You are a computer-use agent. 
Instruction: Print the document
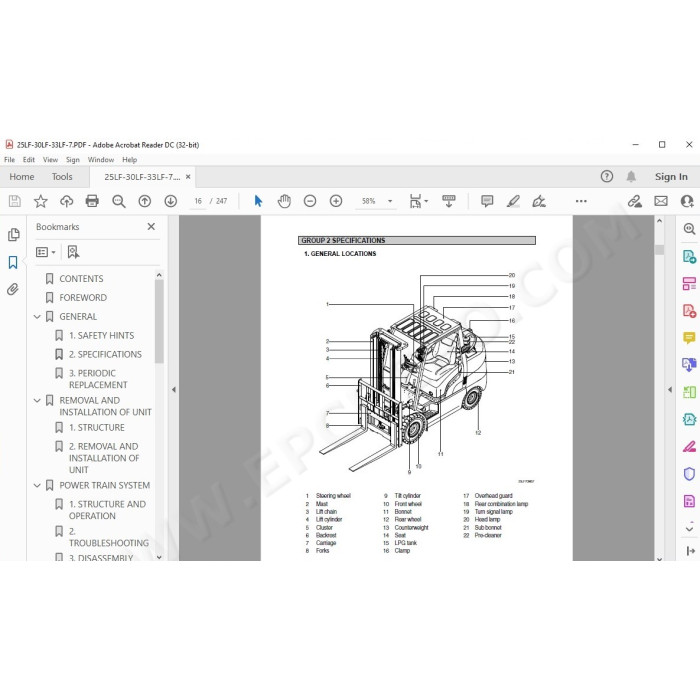(x=92, y=201)
